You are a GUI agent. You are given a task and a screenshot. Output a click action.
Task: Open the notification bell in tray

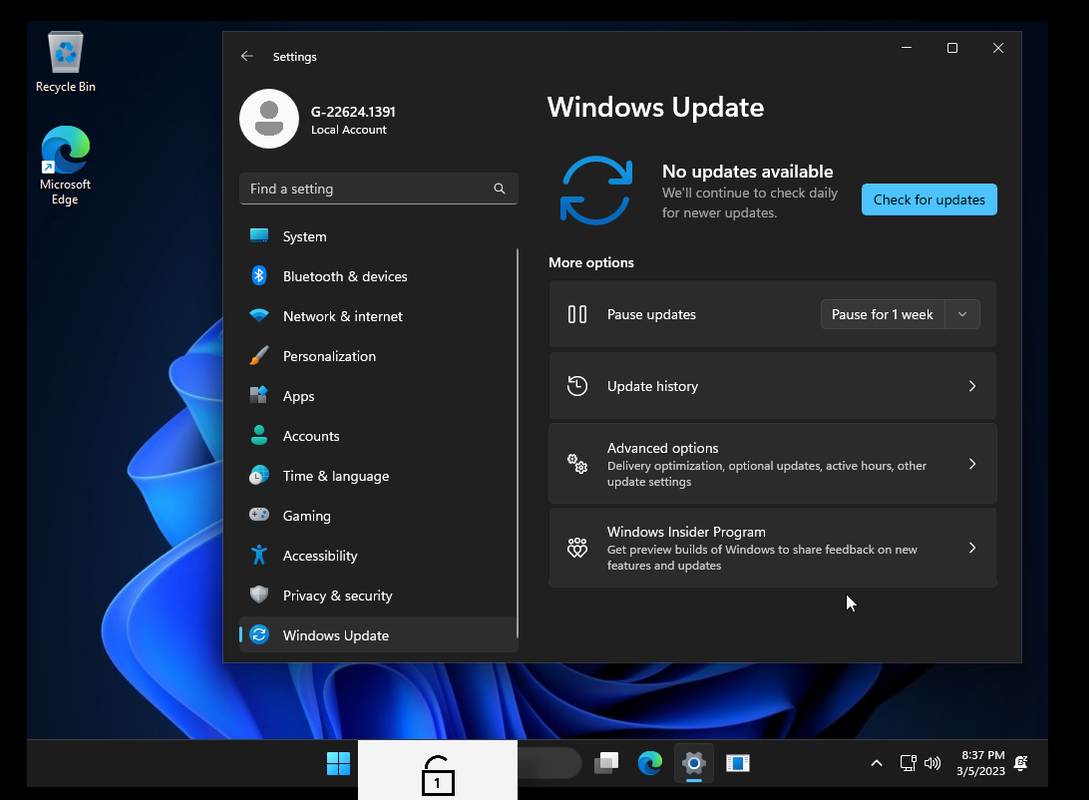(x=1021, y=763)
